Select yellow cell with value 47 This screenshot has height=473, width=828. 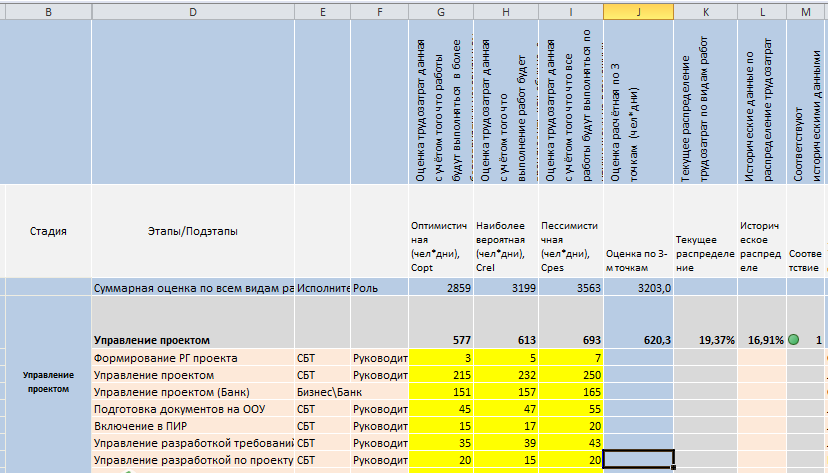[x=506, y=409]
